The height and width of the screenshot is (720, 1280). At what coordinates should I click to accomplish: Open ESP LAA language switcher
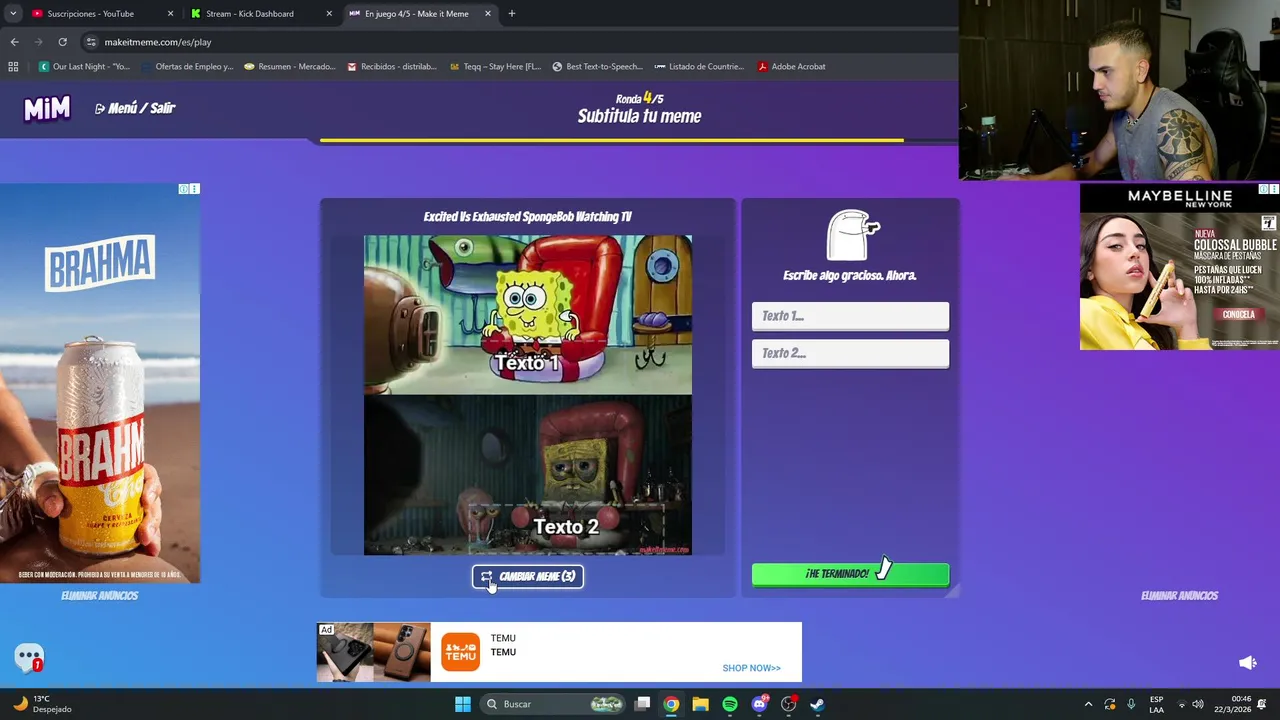[x=1156, y=704]
